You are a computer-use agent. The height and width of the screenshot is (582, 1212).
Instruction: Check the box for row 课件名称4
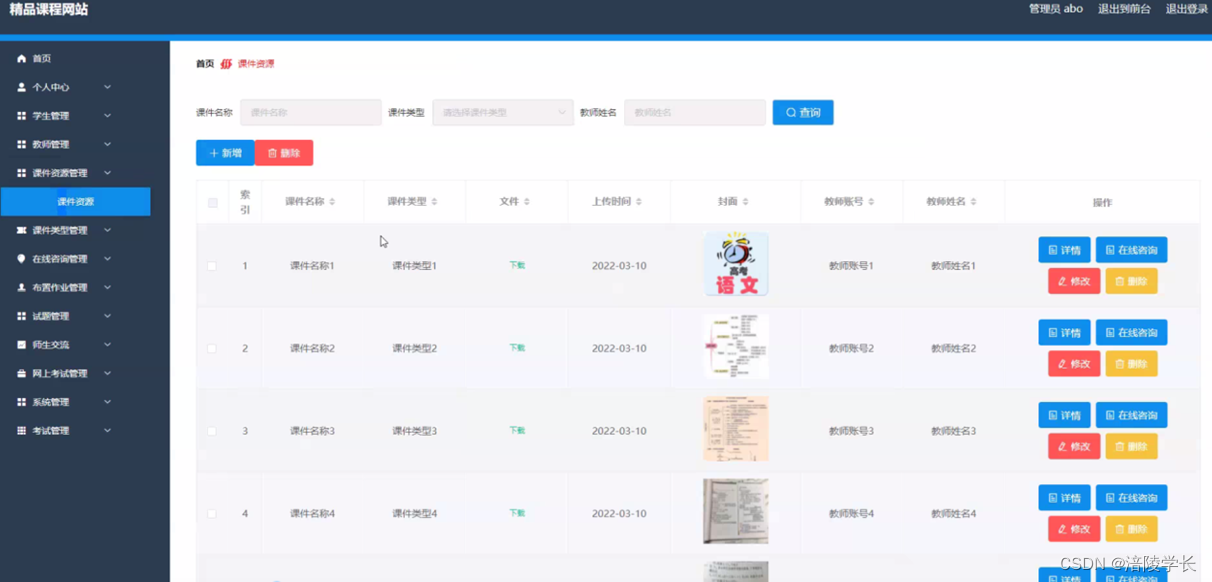(x=211, y=514)
